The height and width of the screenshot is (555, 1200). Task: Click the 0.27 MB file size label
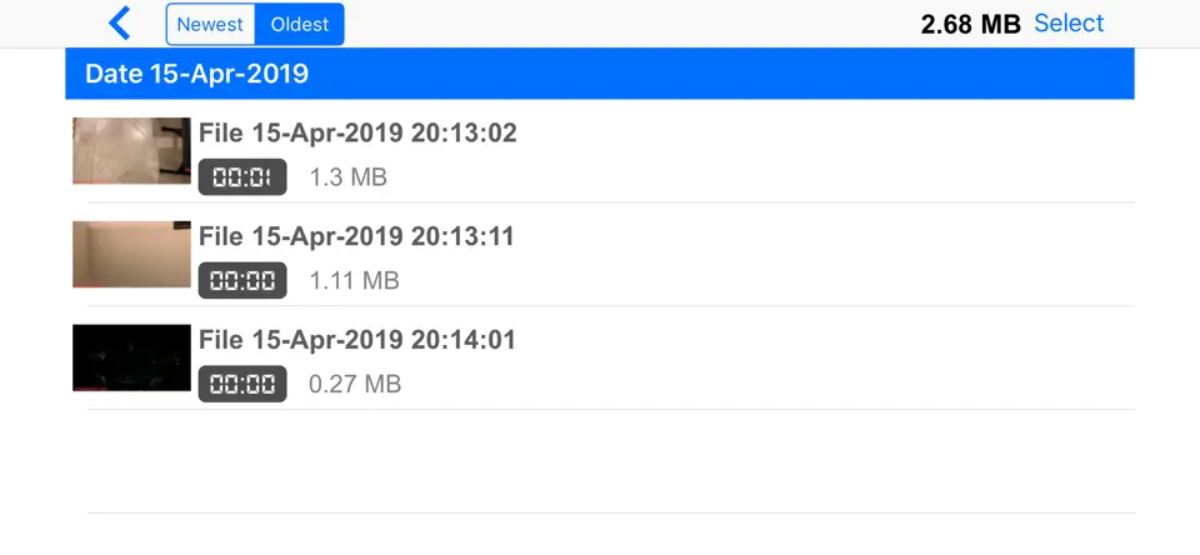355,384
